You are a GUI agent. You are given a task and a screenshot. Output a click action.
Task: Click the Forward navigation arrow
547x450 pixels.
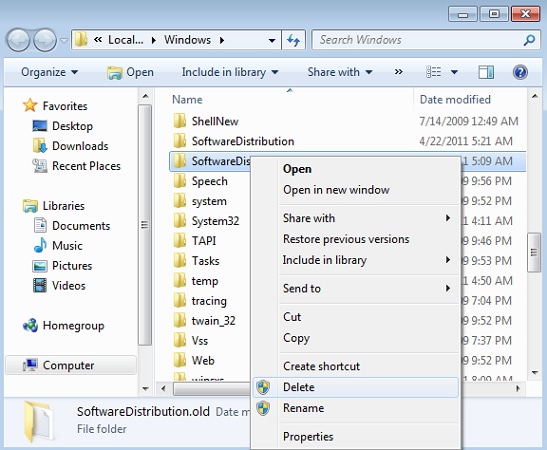click(x=45, y=40)
